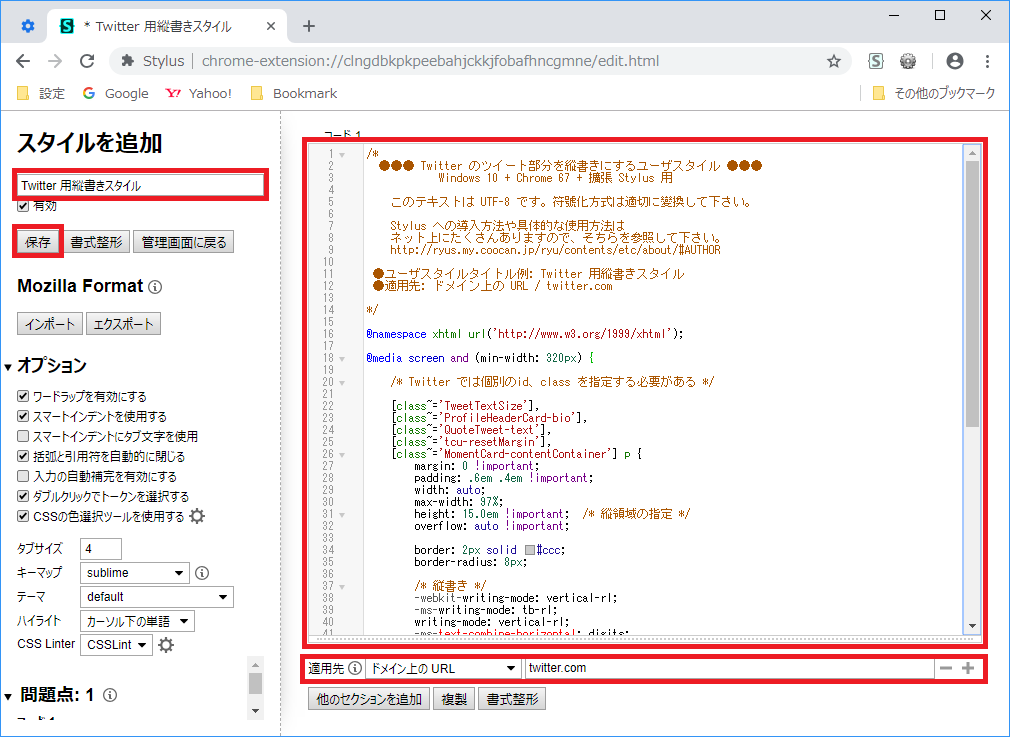Image resolution: width=1010 pixels, height=737 pixels.
Task: Open the Chrome profile account icon
Action: tap(954, 61)
